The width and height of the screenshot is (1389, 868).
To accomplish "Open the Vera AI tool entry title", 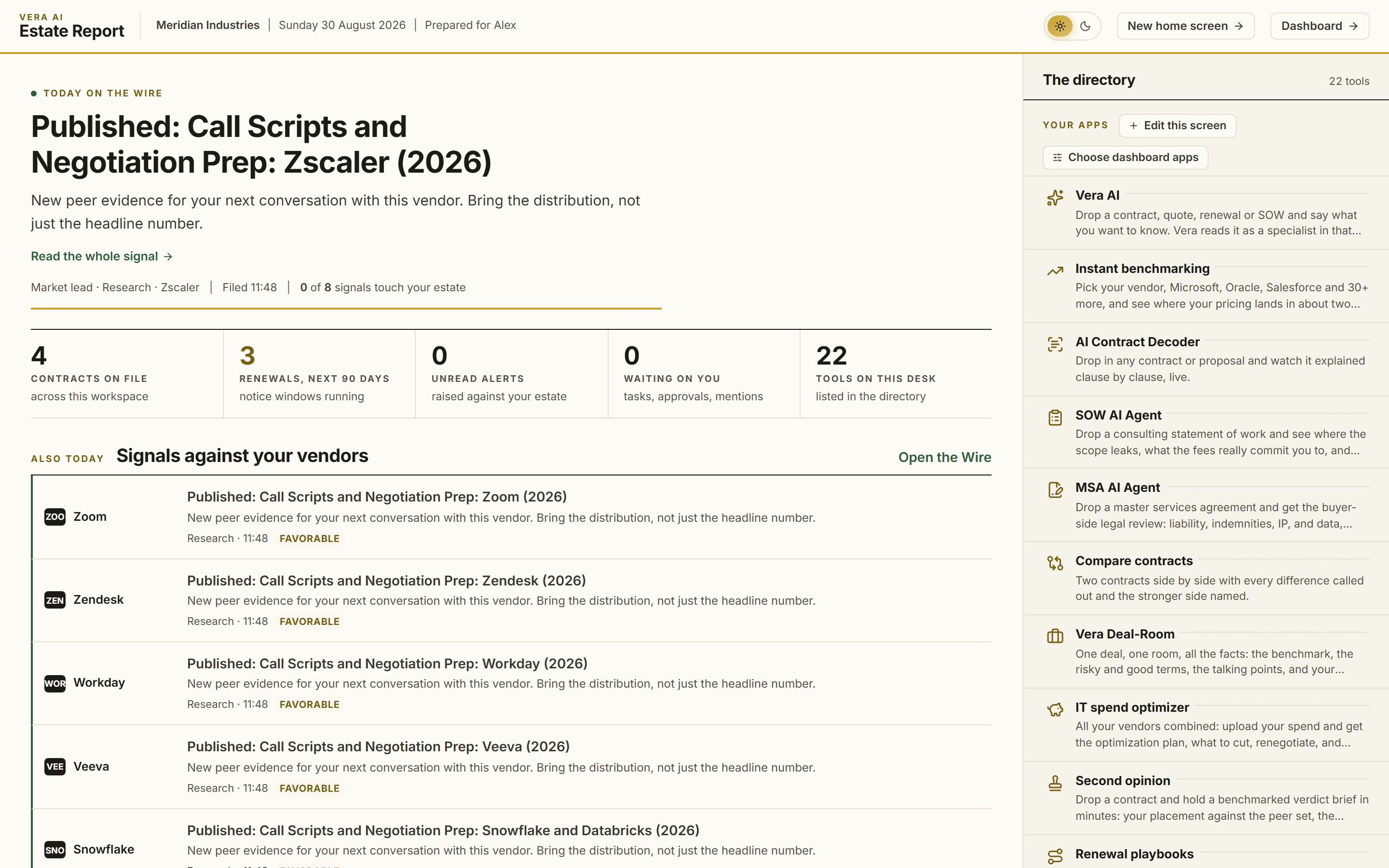I will click(x=1097, y=195).
